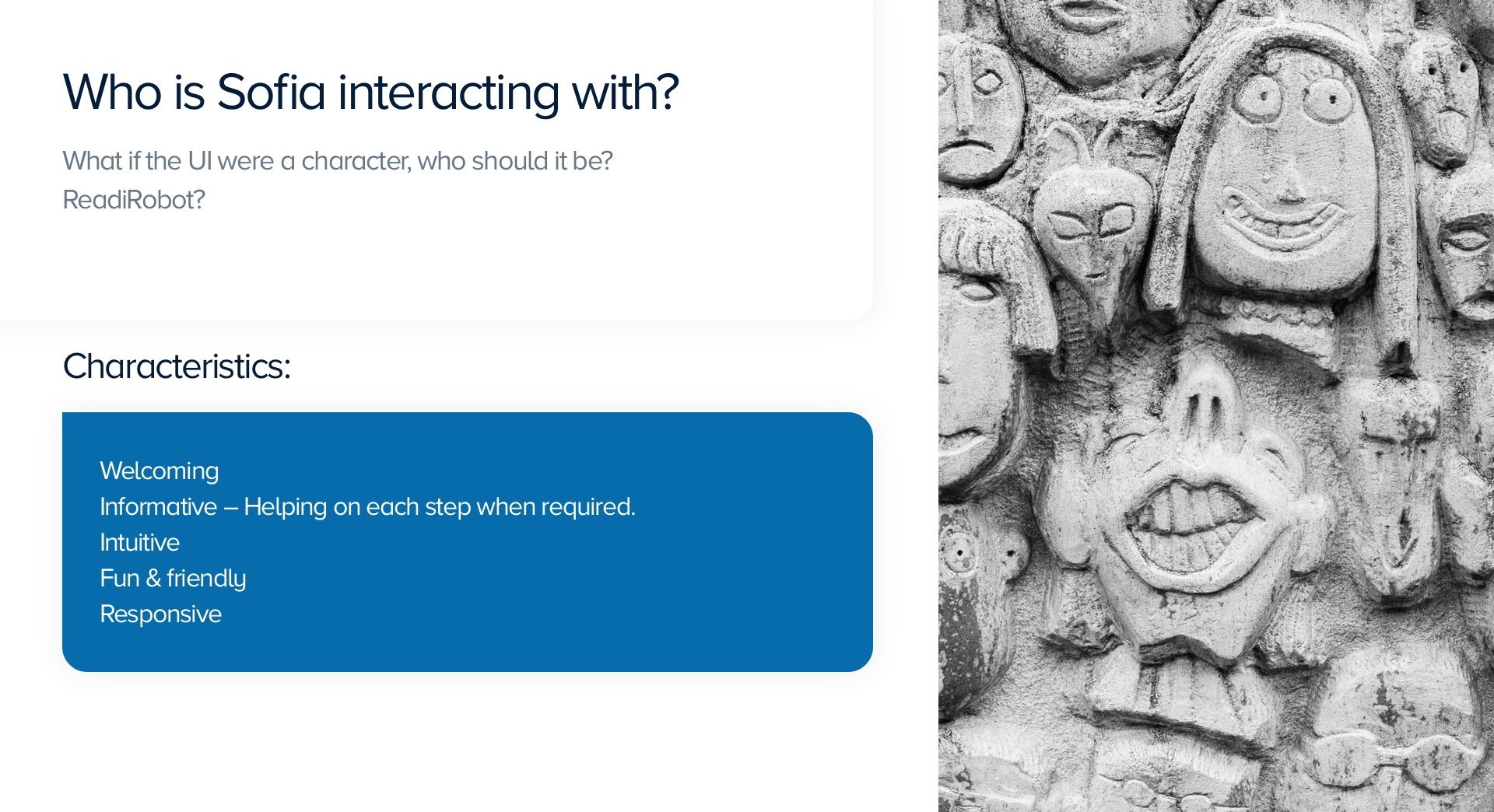Select the "Responsive" characteristic

(161, 614)
